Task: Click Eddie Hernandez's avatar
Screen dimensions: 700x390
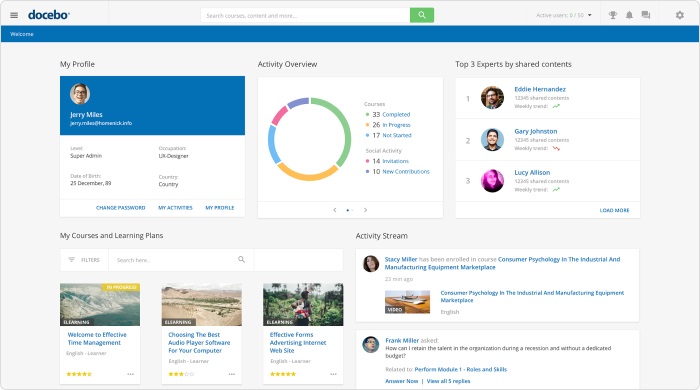Action: pyautogui.click(x=492, y=97)
